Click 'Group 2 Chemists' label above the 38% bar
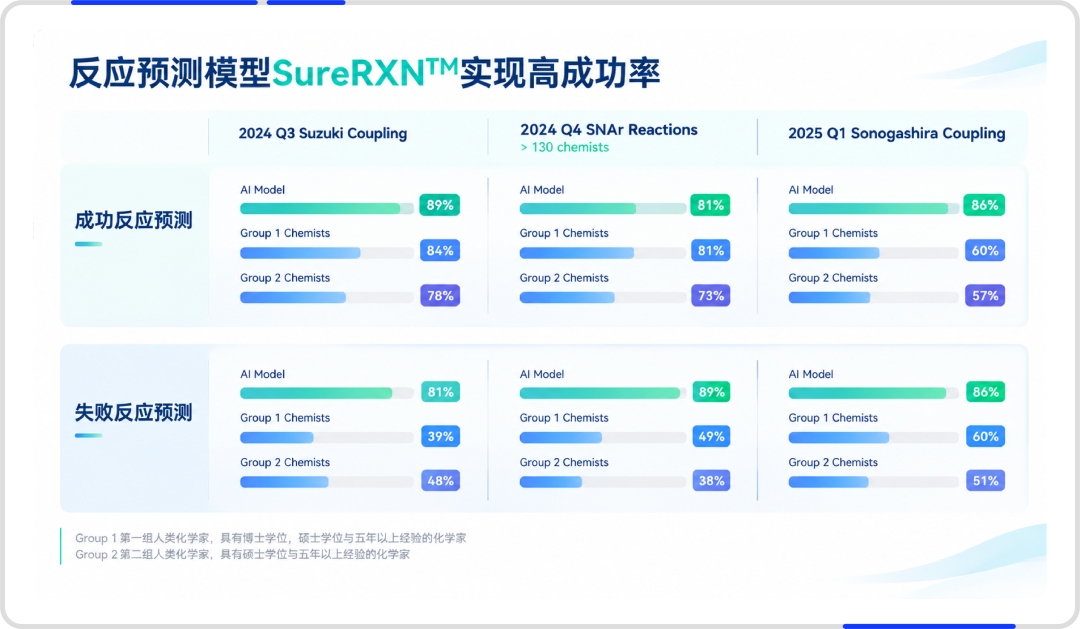This screenshot has height=629, width=1080. click(x=564, y=463)
